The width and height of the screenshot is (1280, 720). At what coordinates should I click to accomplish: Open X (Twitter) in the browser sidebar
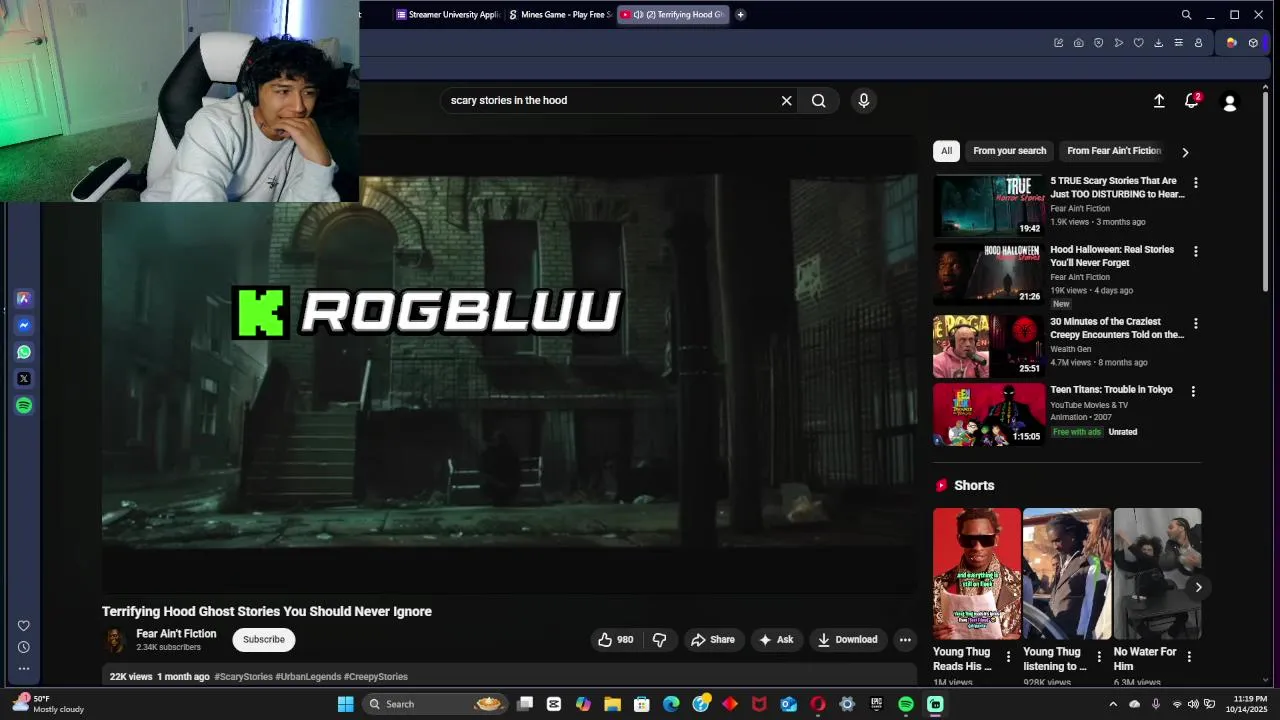pyautogui.click(x=24, y=378)
